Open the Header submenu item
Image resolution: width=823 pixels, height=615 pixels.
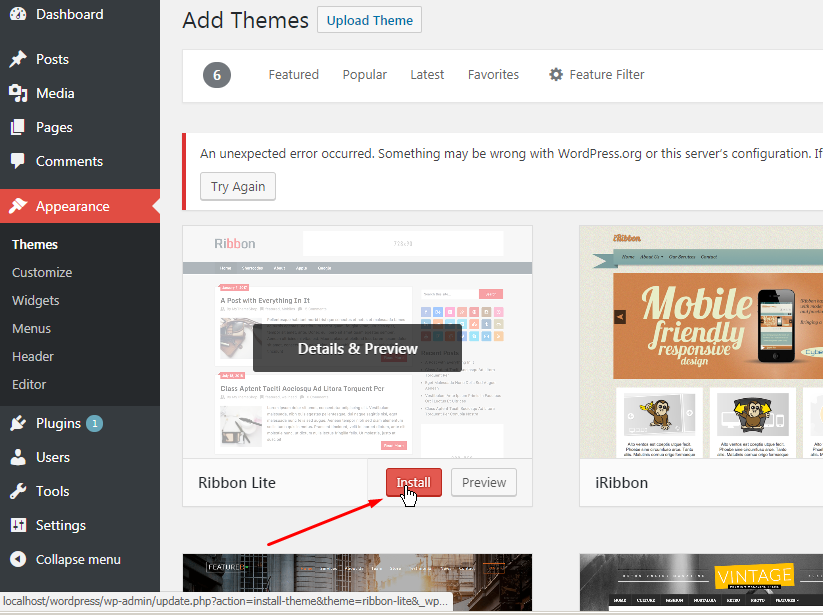[33, 356]
